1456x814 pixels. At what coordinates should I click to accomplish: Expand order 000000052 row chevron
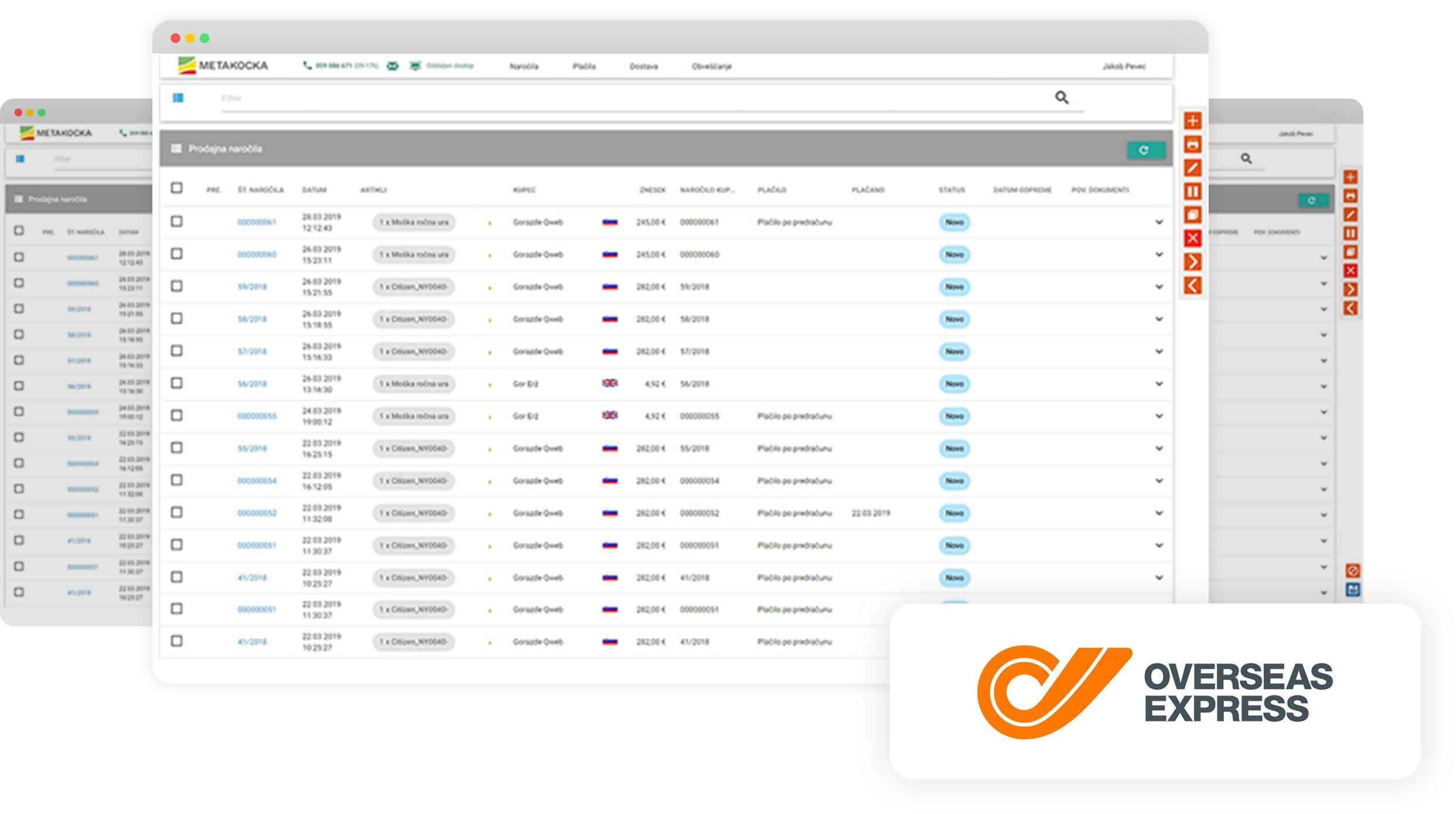[1159, 513]
